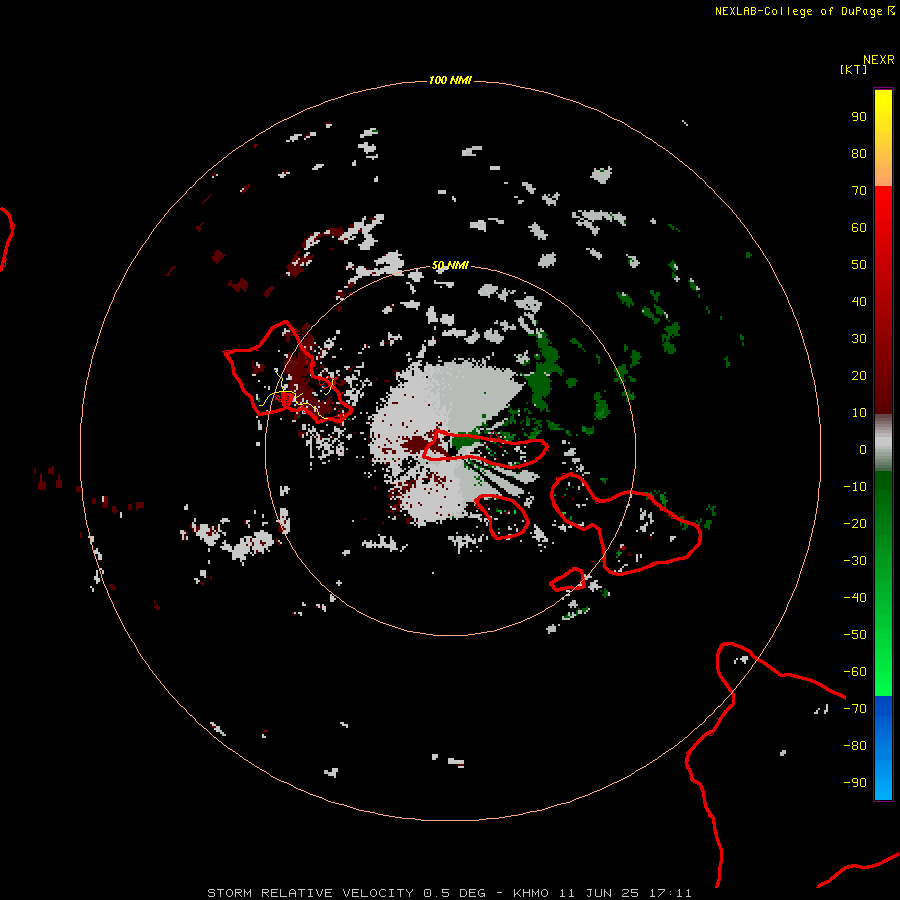Image resolution: width=900 pixels, height=900 pixels.
Task: Click the blue band of the color bar
Action: (x=883, y=748)
